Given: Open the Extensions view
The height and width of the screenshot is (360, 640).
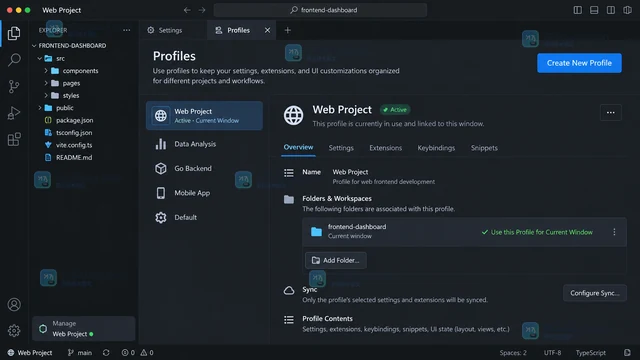Looking at the screenshot, I should (x=14, y=139).
